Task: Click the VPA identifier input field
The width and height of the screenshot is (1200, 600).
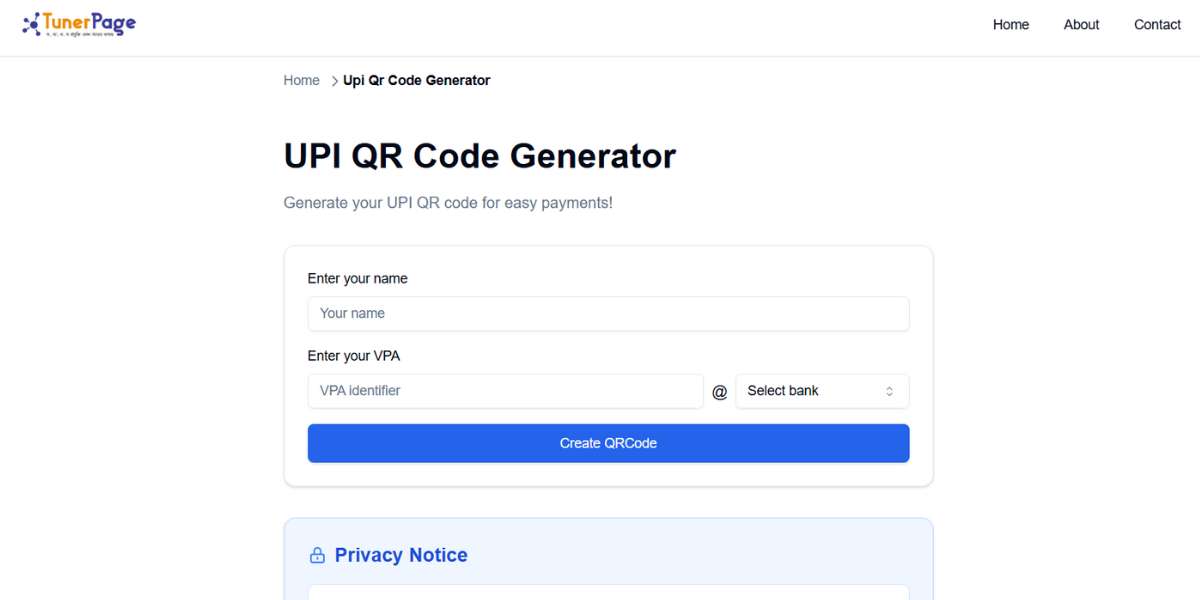Action: [505, 390]
